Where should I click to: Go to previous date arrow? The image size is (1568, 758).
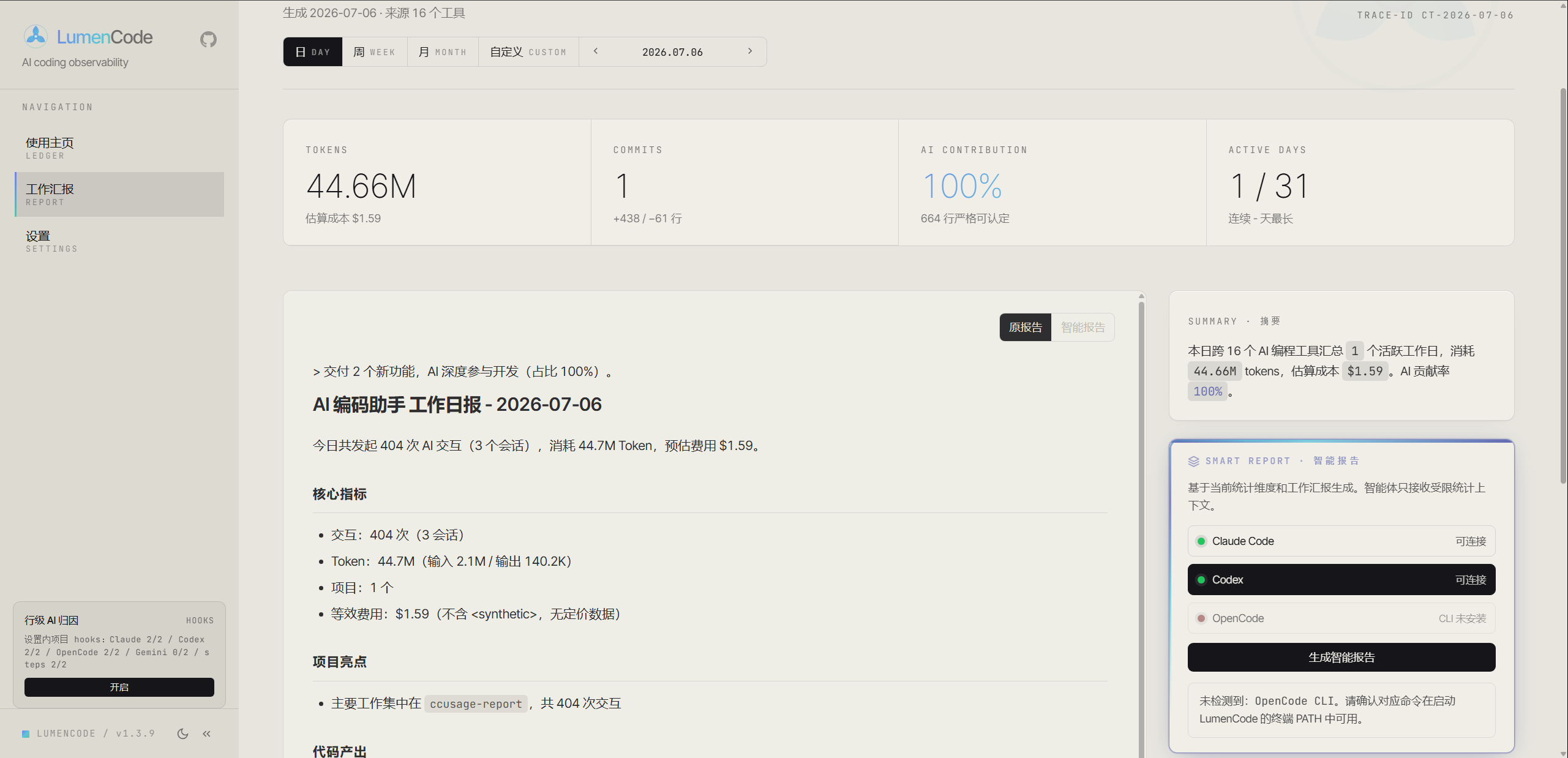(595, 51)
